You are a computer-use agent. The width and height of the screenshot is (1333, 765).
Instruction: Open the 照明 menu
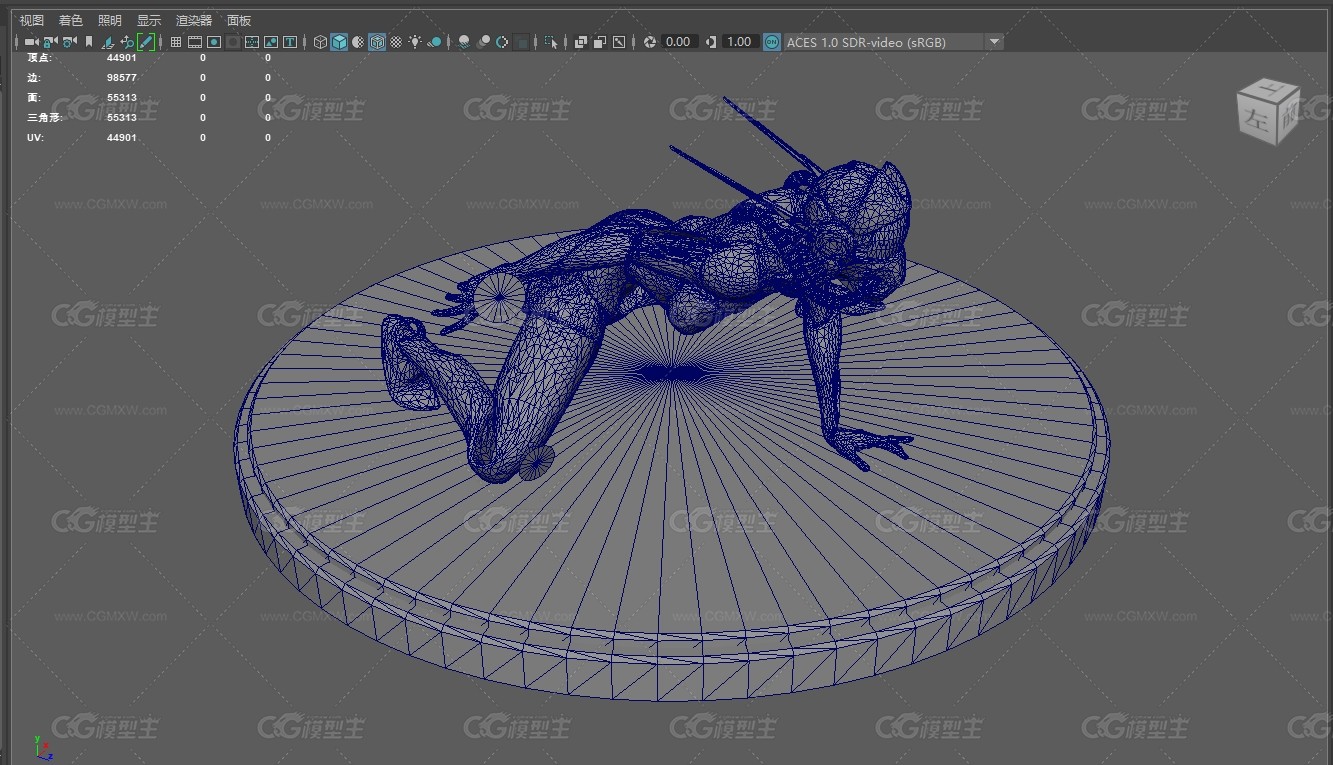pos(110,20)
